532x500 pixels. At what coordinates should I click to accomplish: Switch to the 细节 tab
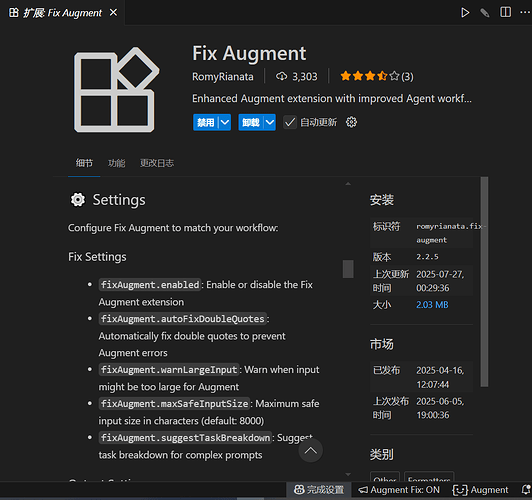point(84,163)
